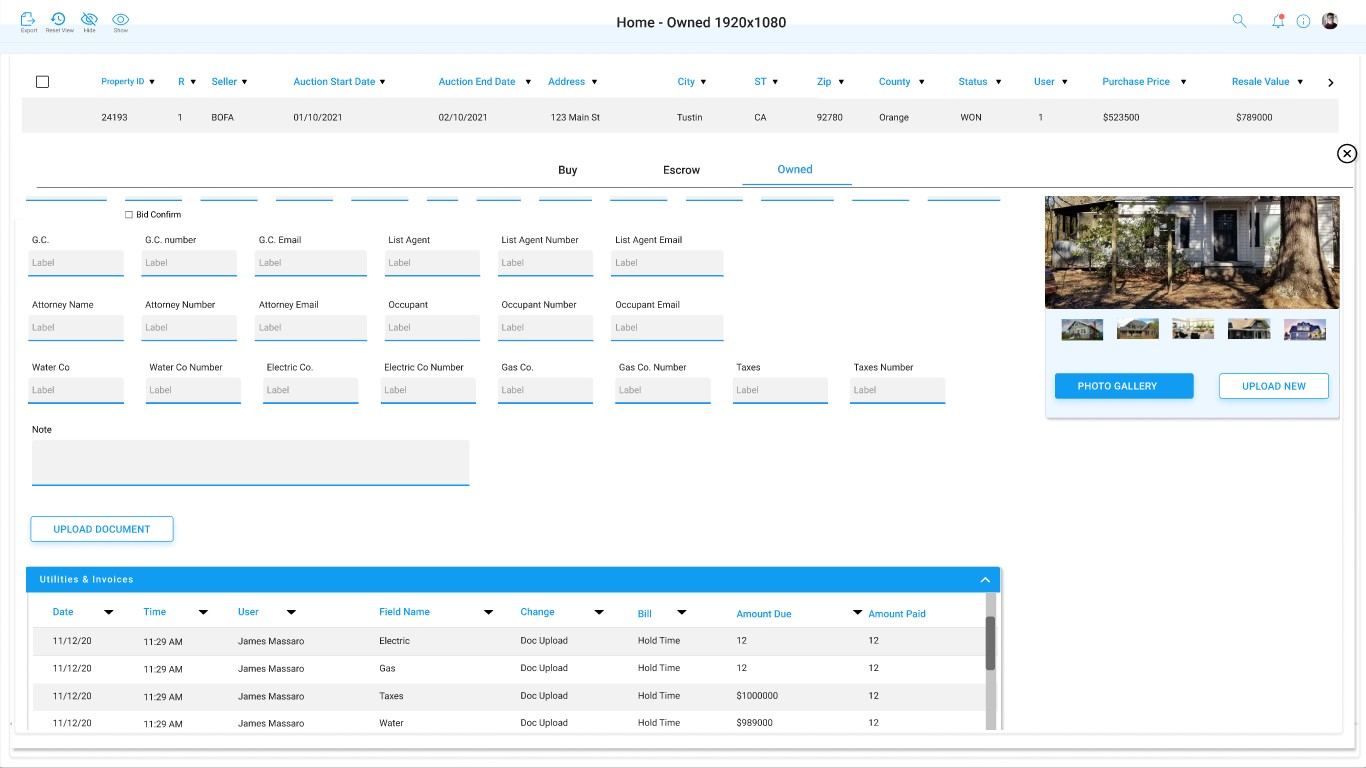Image resolution: width=1366 pixels, height=768 pixels.
Task: Sort invoices by Date dropdown arrow
Action: point(108,612)
